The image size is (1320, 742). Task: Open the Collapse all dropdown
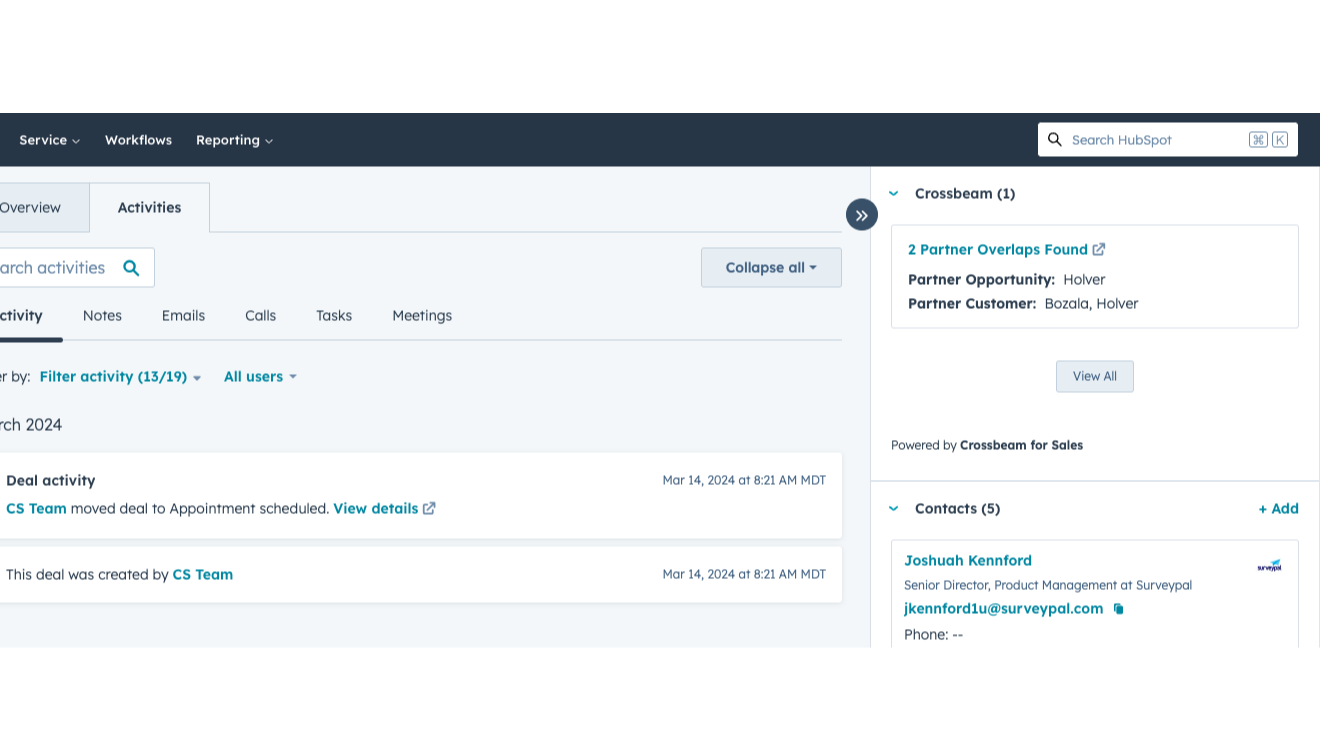(771, 268)
